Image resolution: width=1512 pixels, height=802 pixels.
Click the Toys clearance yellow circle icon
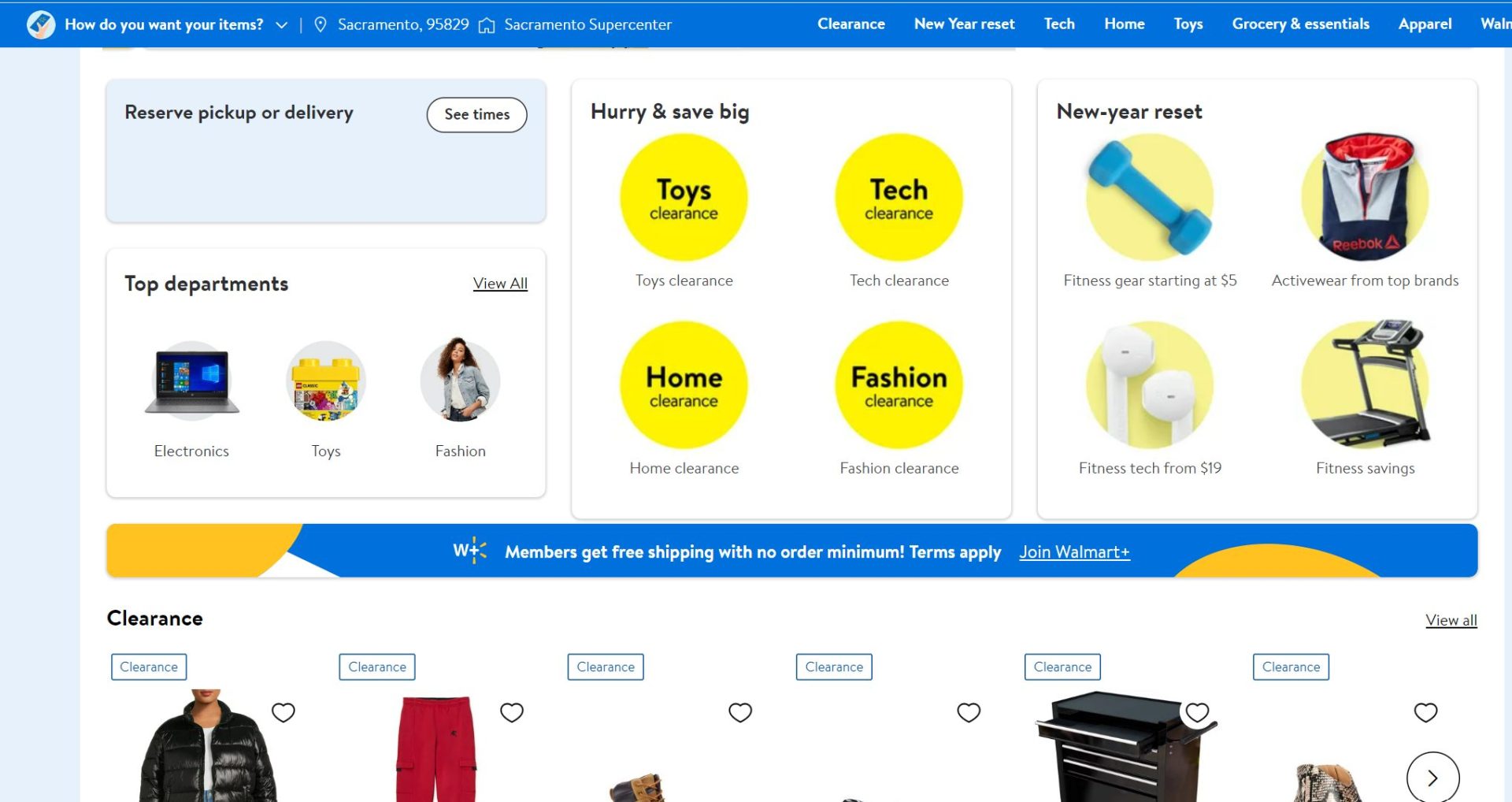pos(684,197)
